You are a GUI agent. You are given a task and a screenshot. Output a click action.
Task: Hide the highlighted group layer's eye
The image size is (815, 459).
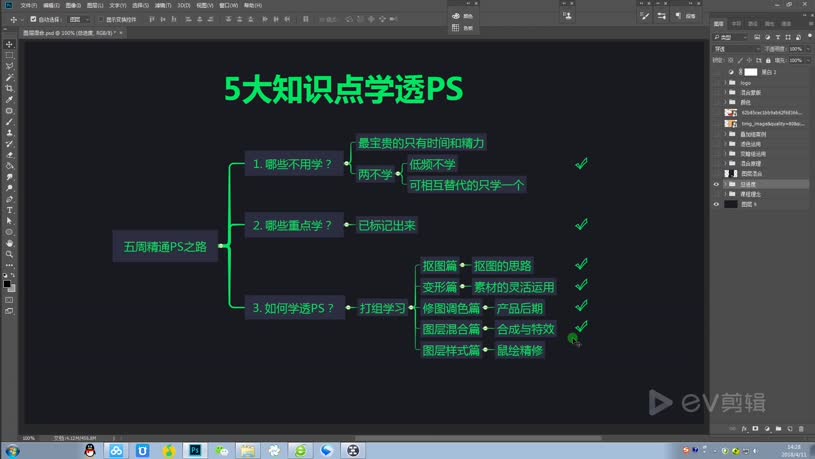(x=716, y=184)
